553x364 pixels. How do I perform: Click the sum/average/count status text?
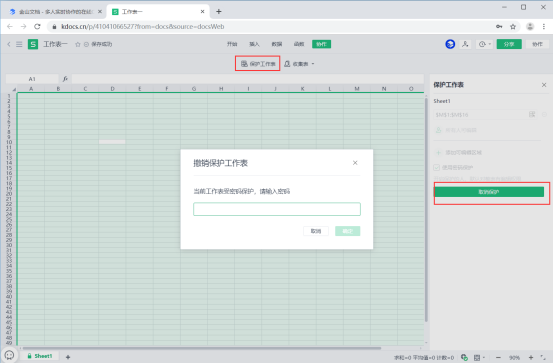(x=424, y=358)
